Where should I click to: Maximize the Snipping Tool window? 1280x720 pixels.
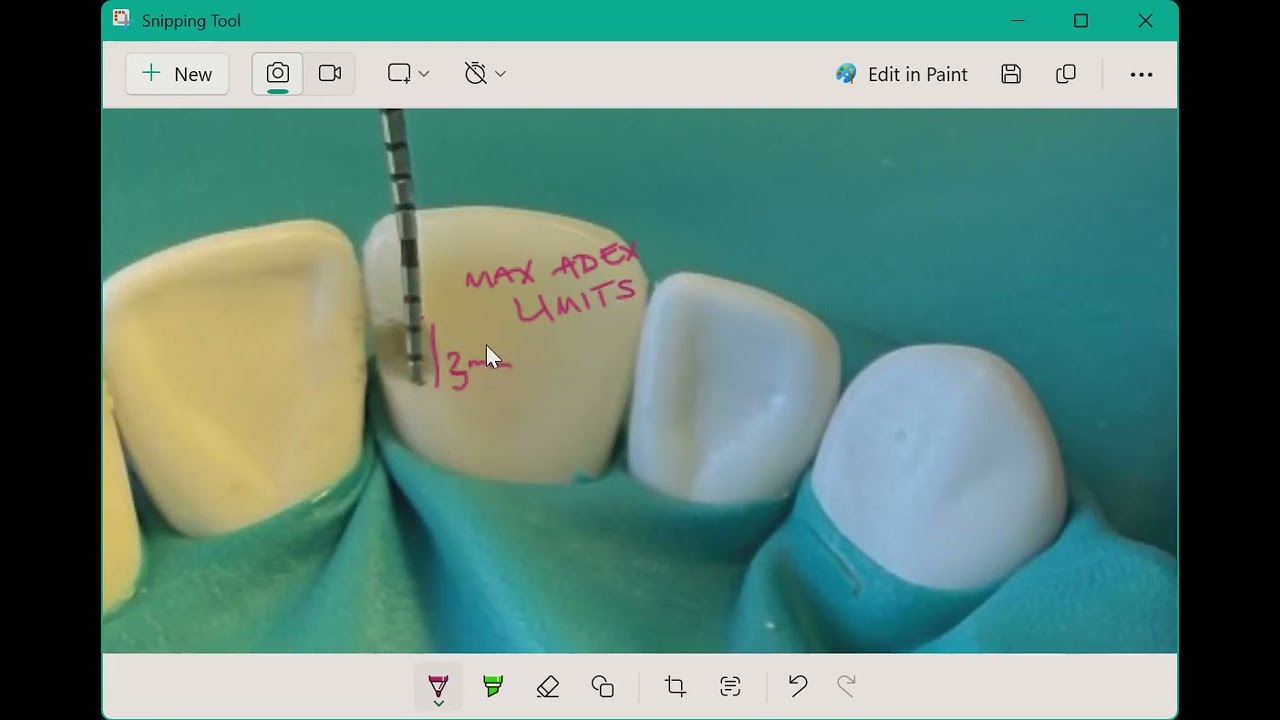(1081, 20)
